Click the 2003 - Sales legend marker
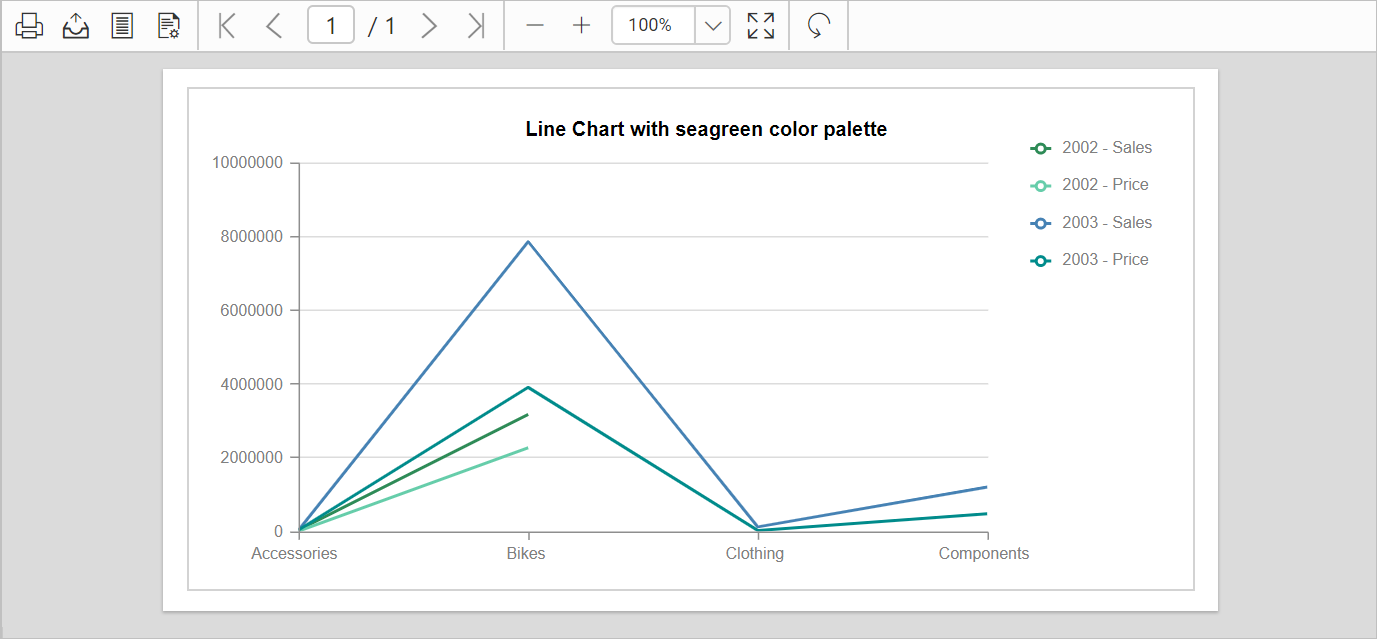 (1040, 223)
